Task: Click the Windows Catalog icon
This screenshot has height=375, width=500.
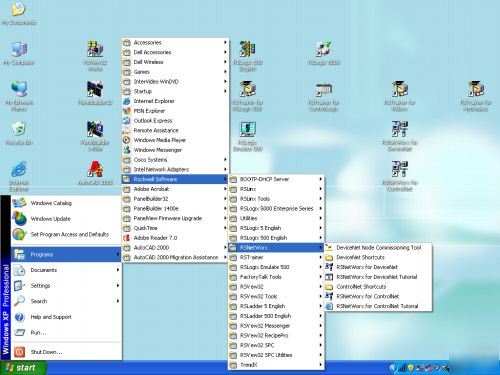Action: (19, 203)
